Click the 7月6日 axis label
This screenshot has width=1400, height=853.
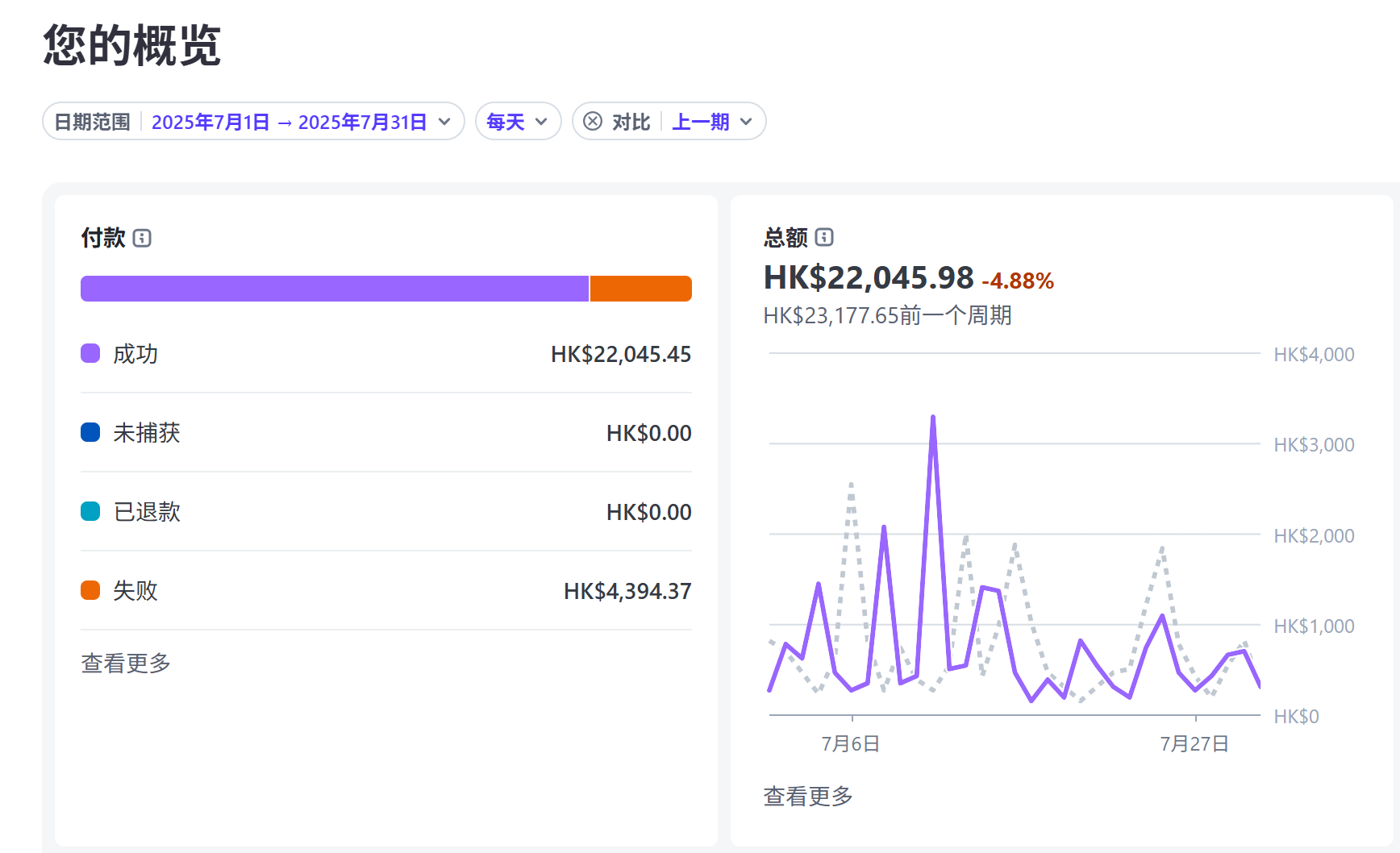click(851, 743)
